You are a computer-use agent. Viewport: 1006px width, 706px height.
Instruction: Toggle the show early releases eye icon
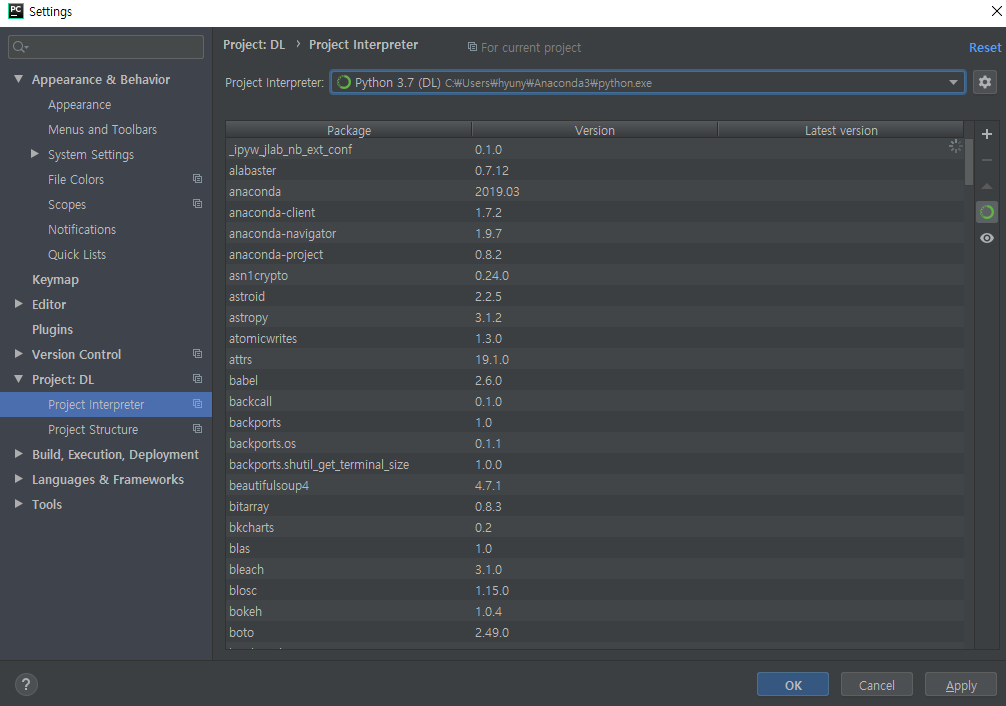point(987,238)
